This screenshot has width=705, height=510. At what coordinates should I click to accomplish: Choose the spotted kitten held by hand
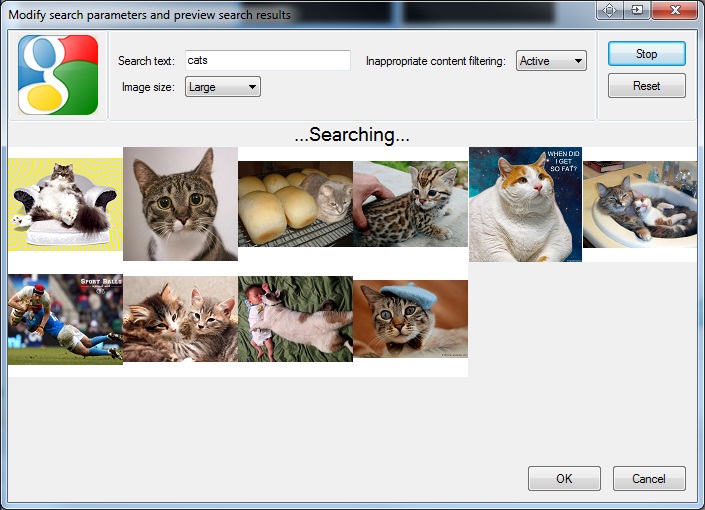coord(410,204)
